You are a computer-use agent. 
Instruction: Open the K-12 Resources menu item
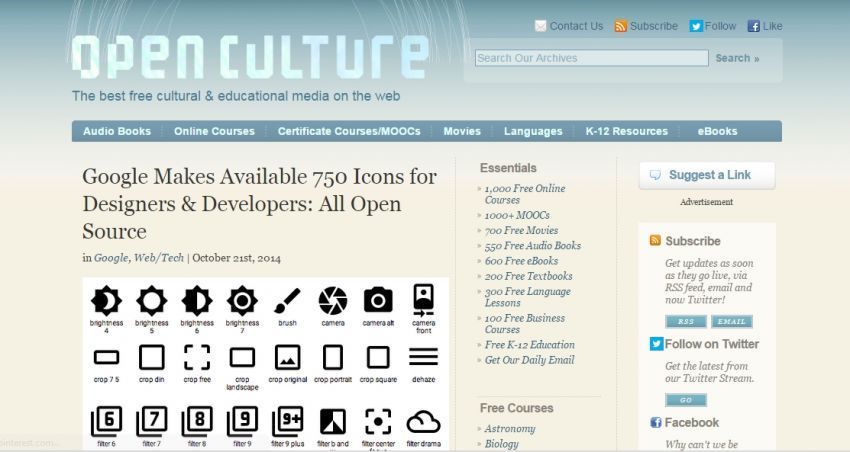627,131
